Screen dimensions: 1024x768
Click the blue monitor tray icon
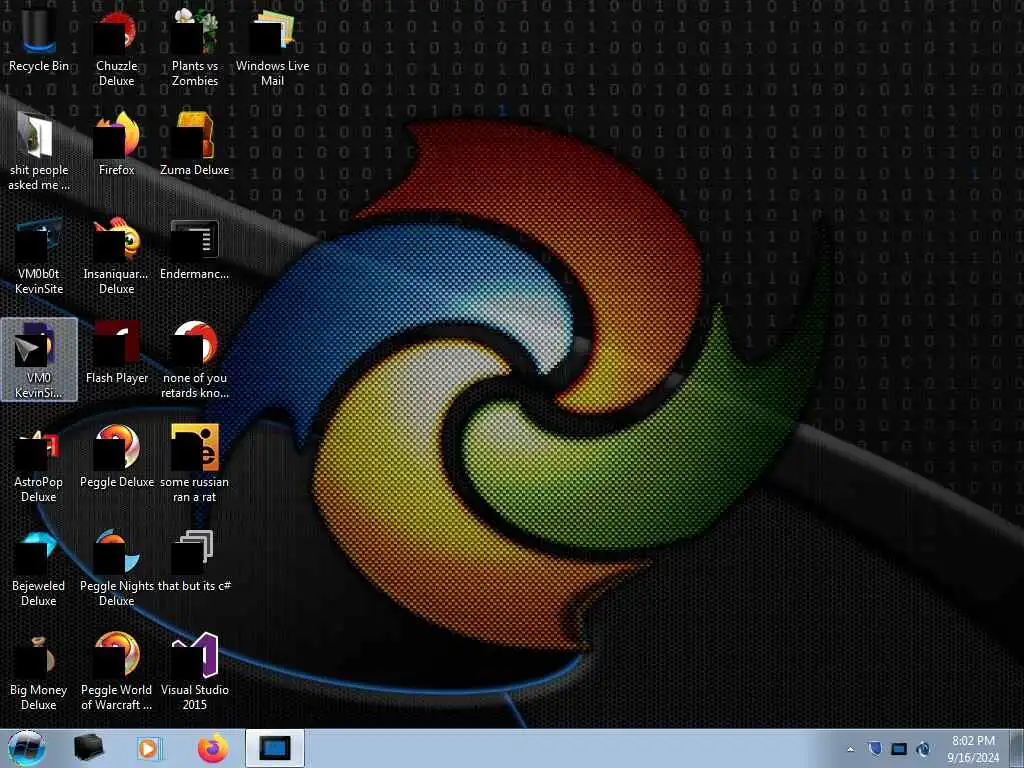[899, 749]
